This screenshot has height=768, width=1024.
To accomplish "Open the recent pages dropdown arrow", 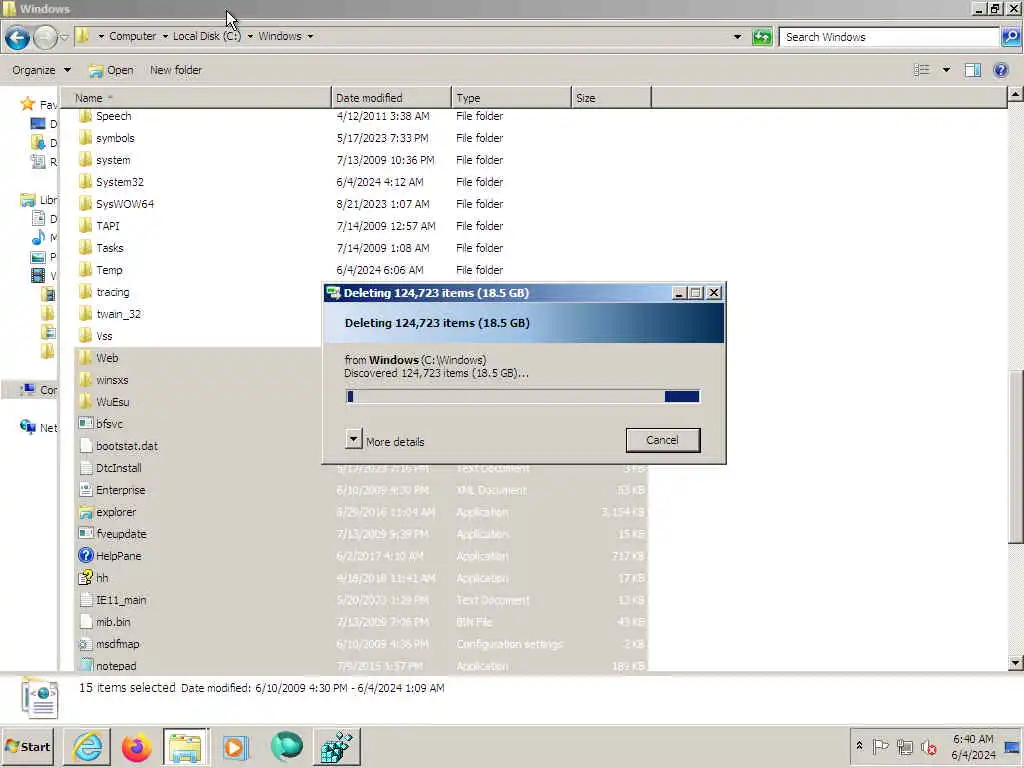I will coord(63,37).
